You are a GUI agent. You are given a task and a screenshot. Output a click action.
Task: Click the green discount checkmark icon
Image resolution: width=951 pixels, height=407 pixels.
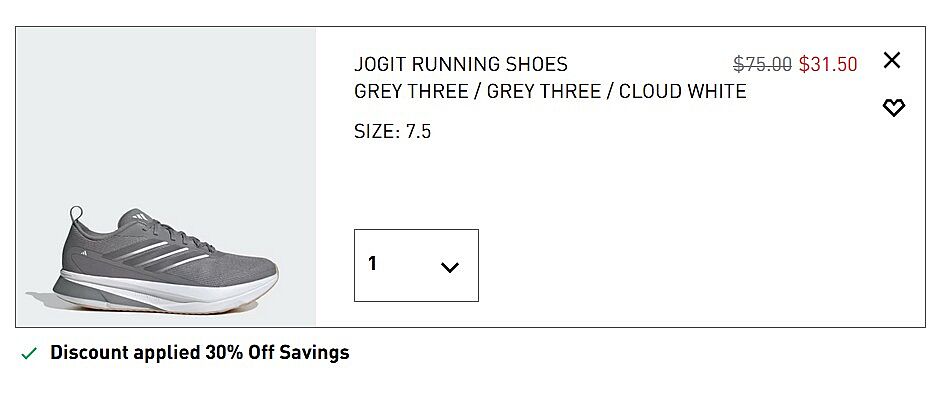coord(30,353)
